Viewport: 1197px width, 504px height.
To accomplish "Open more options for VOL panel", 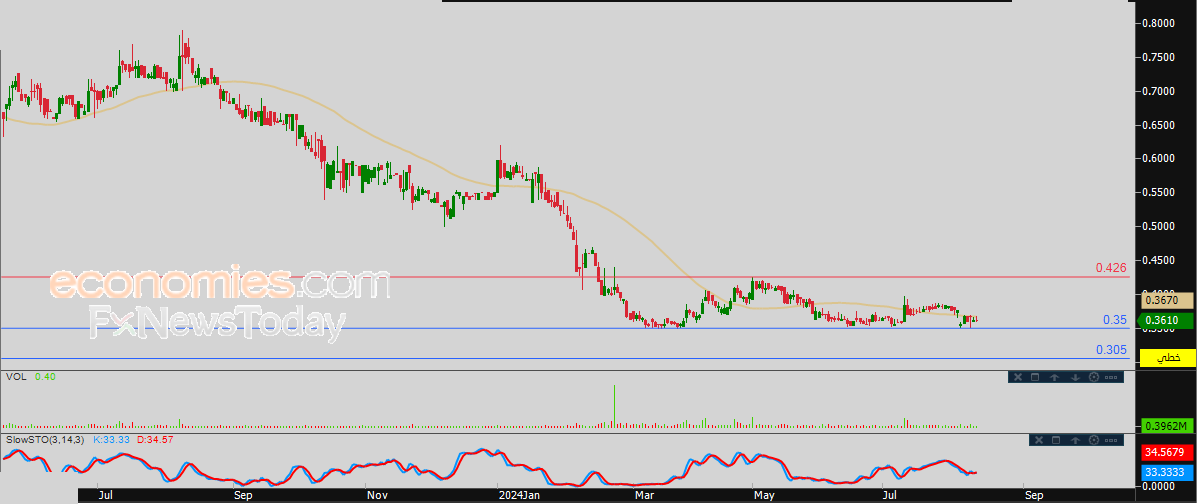I will tap(1112, 377).
